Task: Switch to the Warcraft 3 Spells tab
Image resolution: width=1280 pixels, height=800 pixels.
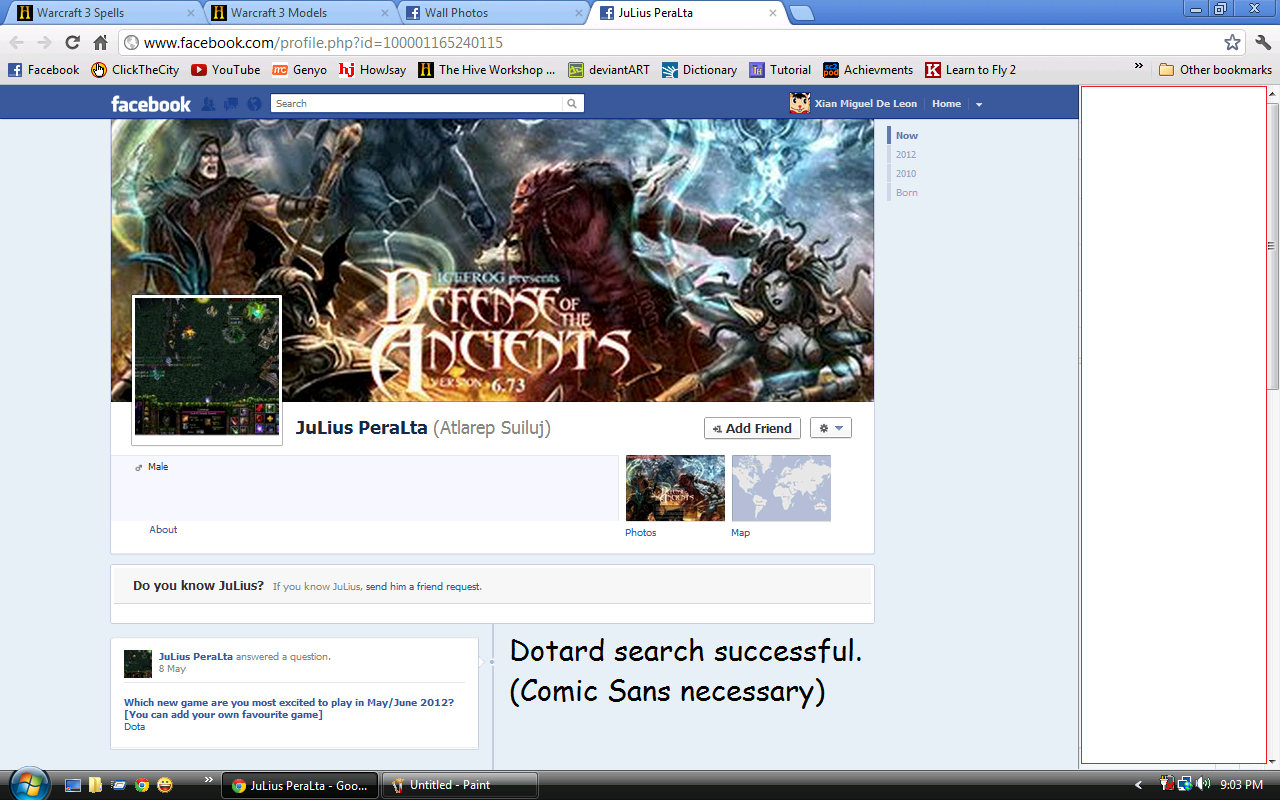Action: (104, 13)
